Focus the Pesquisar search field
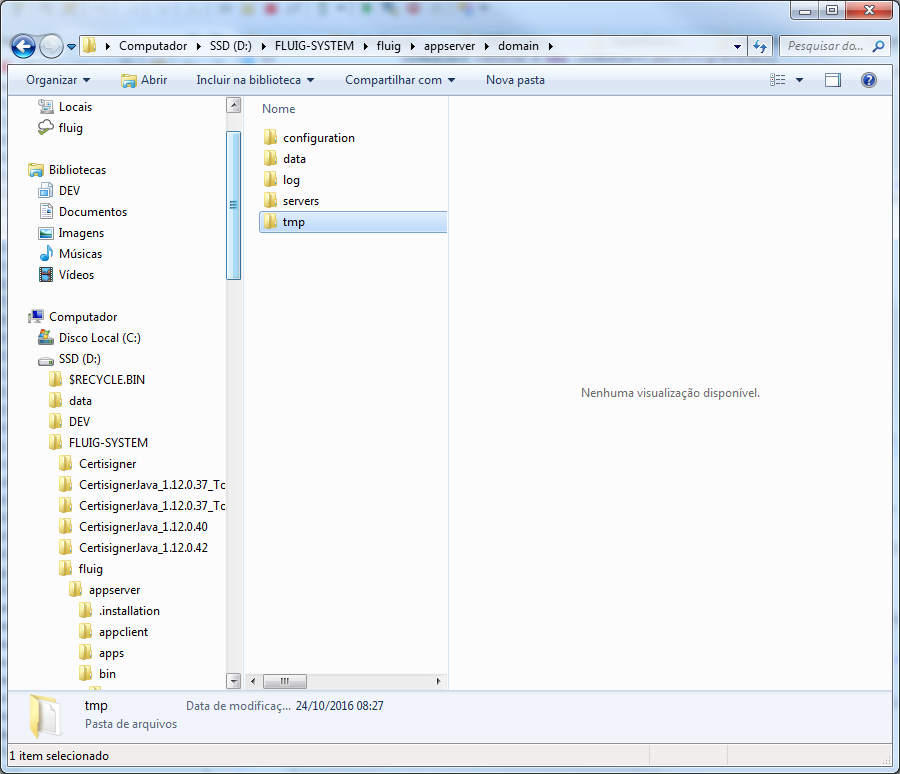 pyautogui.click(x=825, y=46)
